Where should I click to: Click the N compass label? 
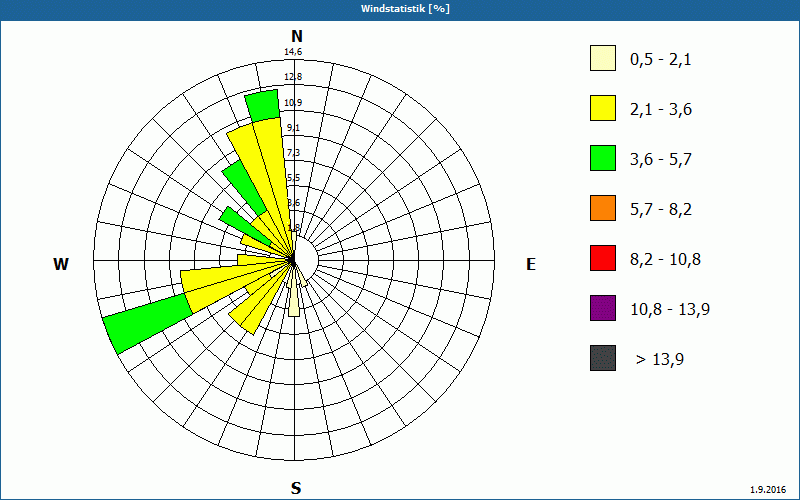click(296, 36)
